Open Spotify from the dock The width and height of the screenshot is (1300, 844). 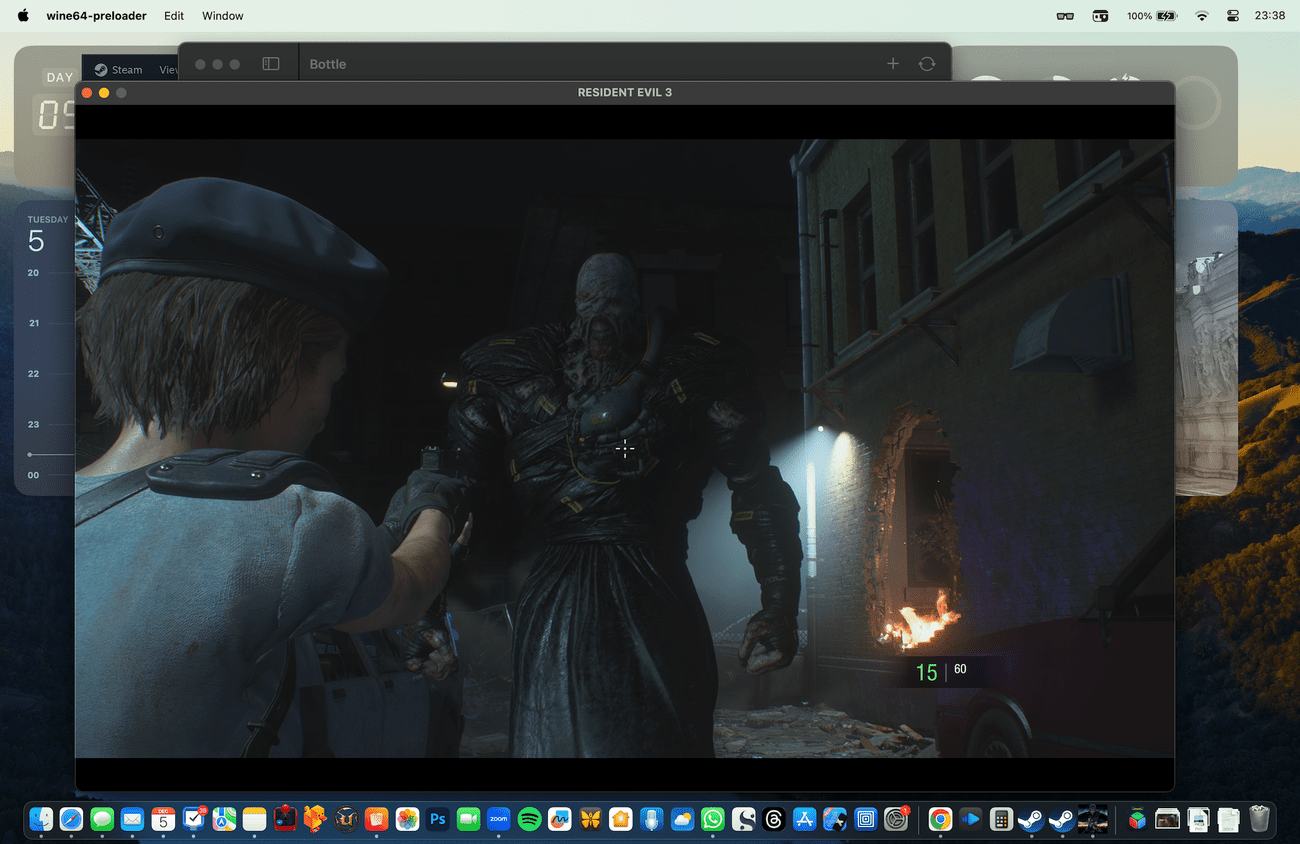click(529, 819)
